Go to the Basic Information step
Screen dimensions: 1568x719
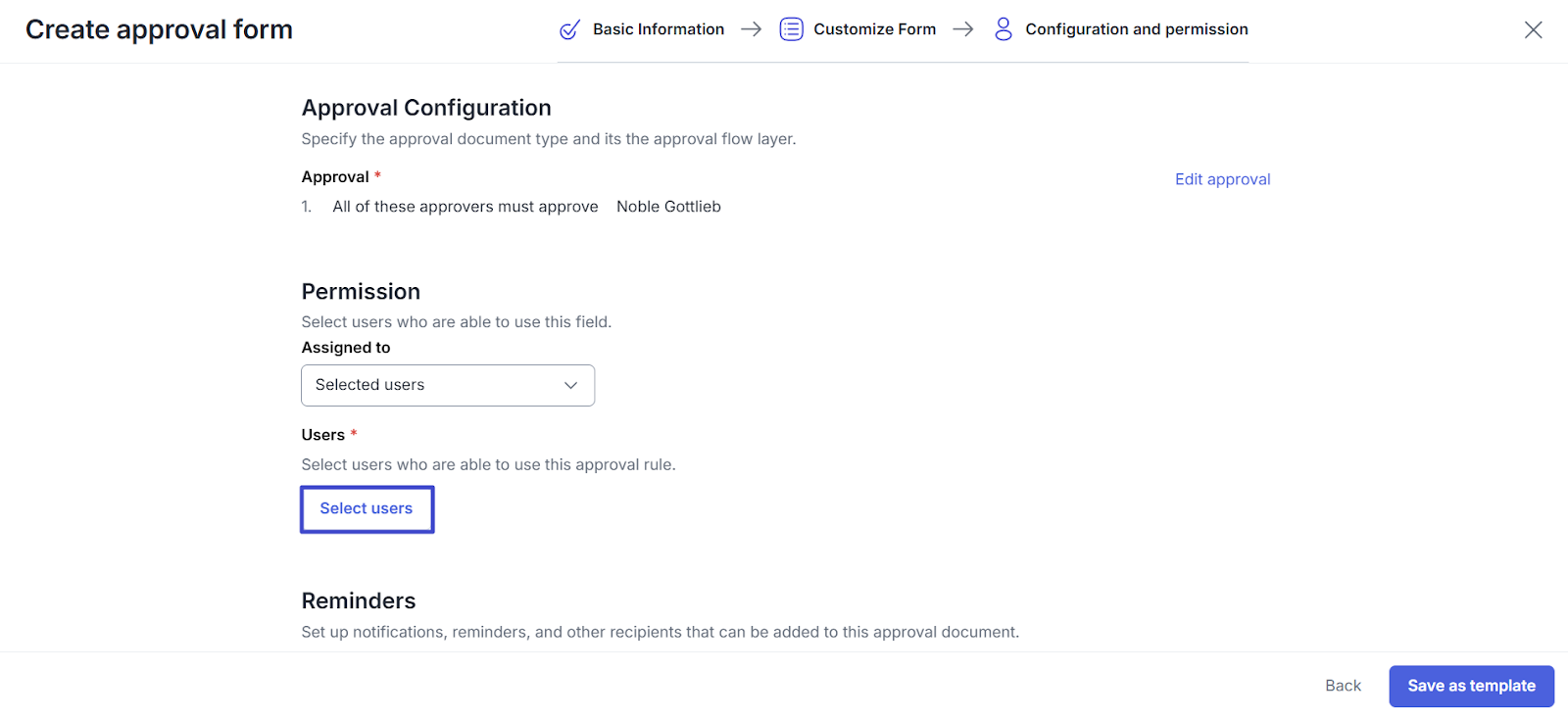[x=659, y=29]
